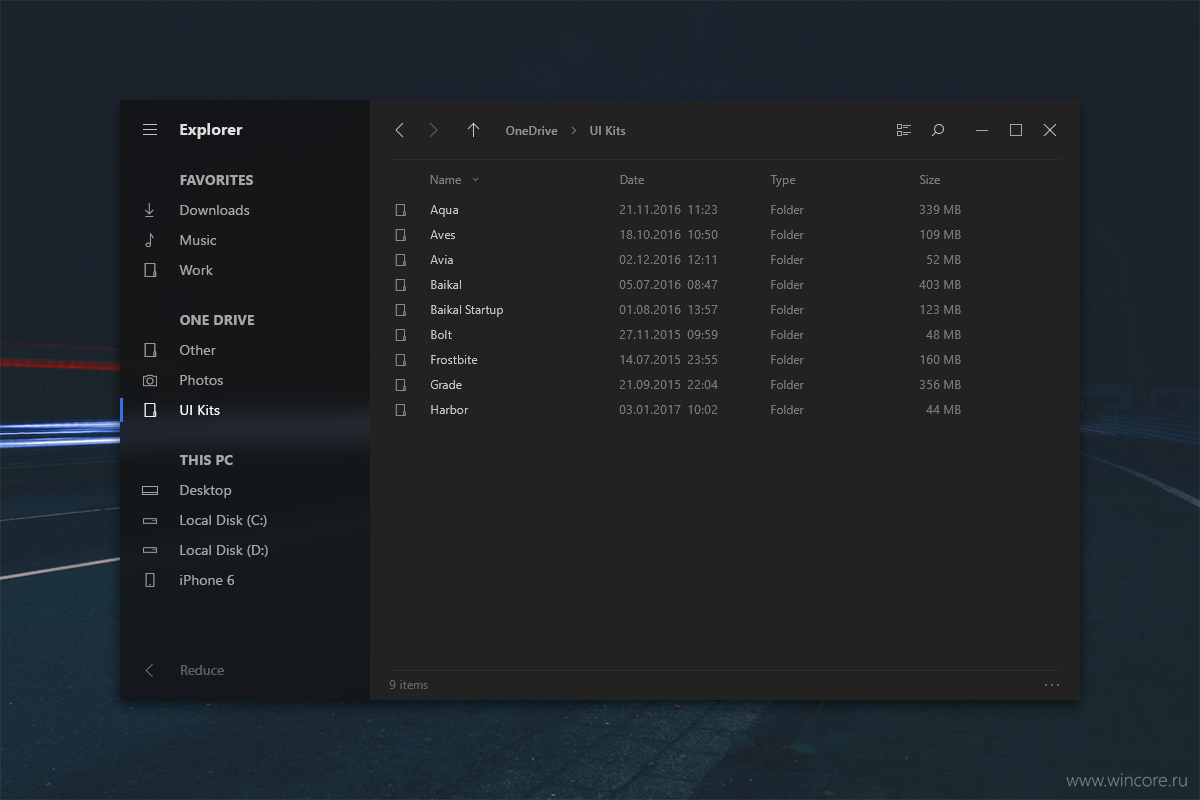Sort by the Name column header

coord(445,180)
